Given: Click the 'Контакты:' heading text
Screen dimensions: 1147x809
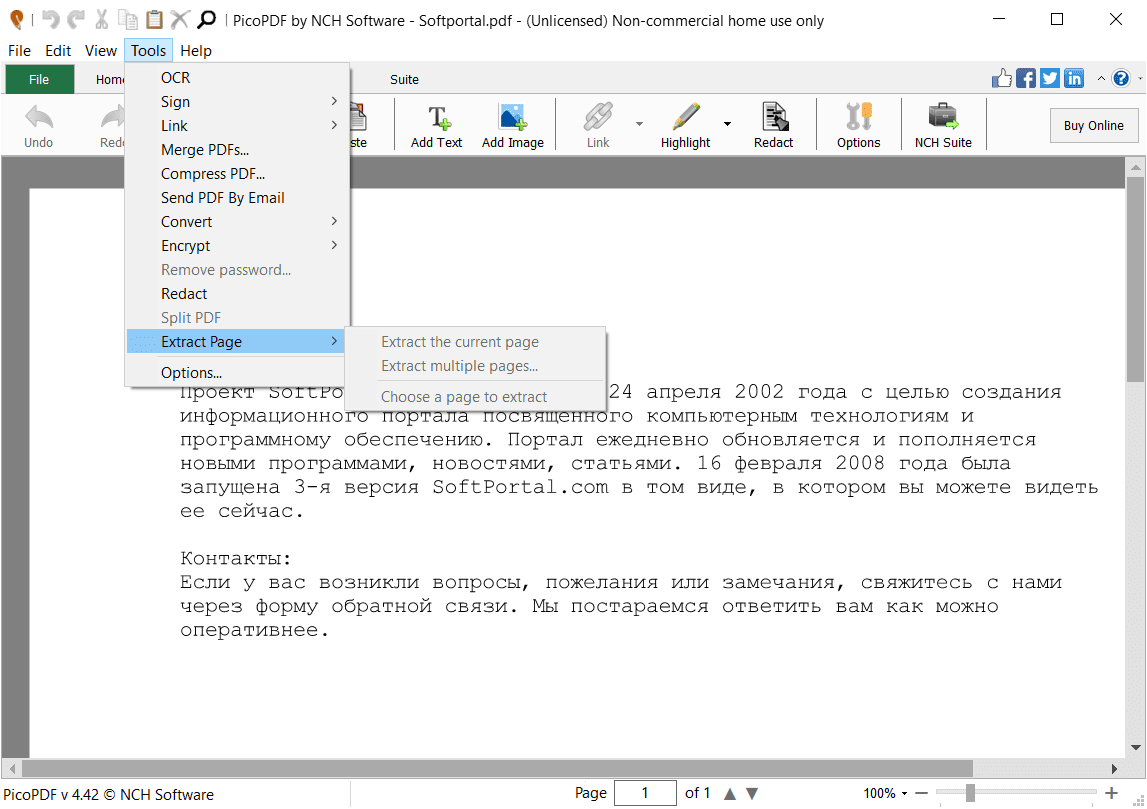Looking at the screenshot, I should coord(236,558).
